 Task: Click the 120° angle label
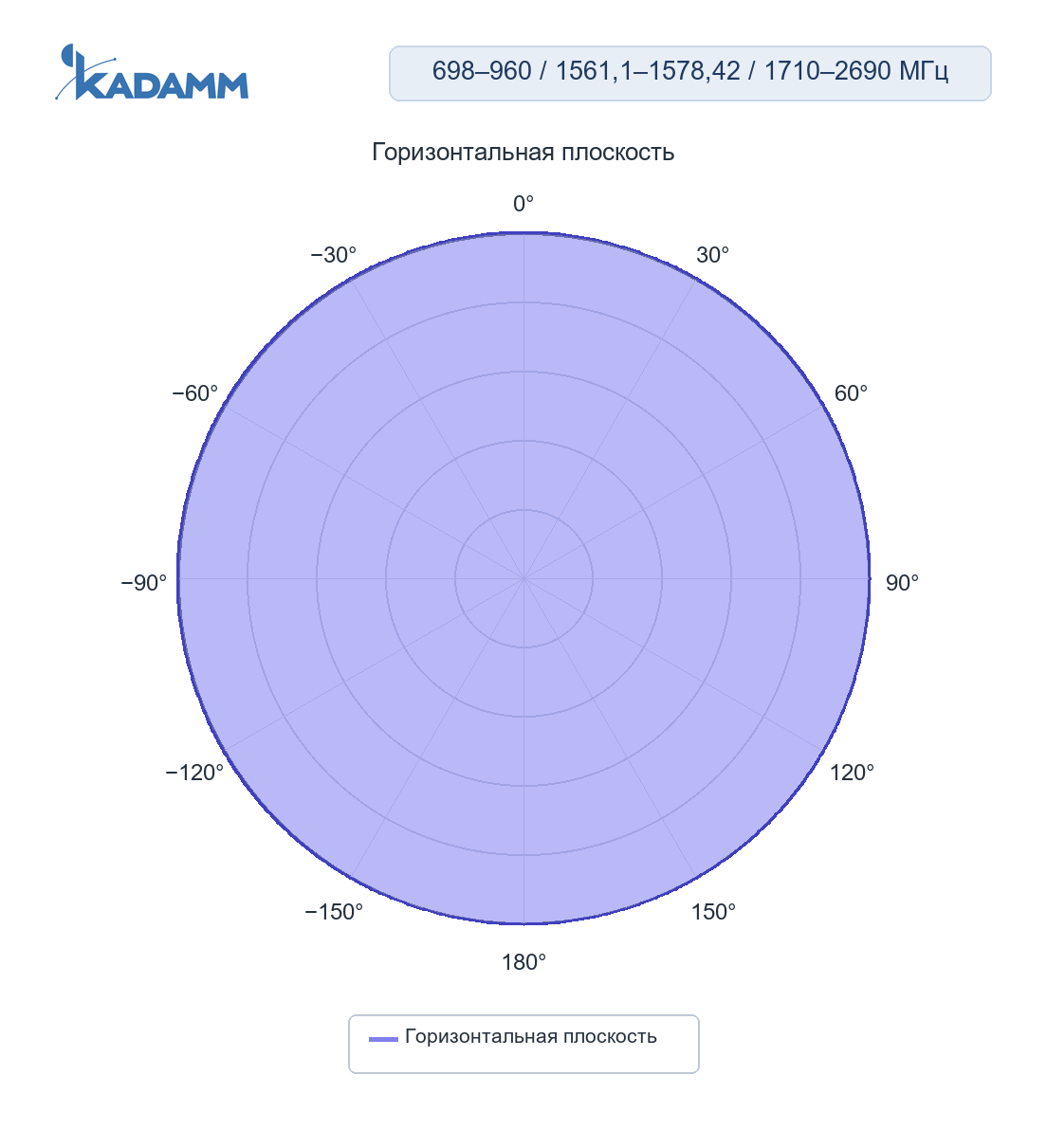tap(853, 773)
